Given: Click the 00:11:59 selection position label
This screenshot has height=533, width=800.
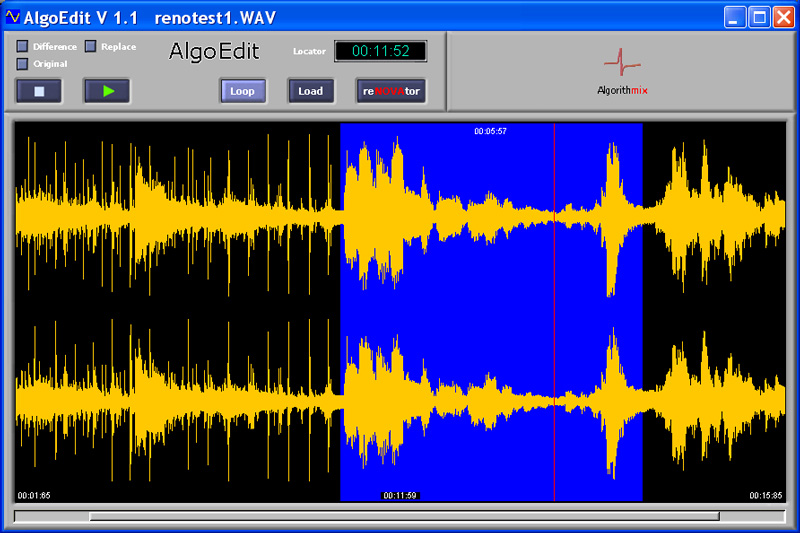Looking at the screenshot, I should pos(400,495).
